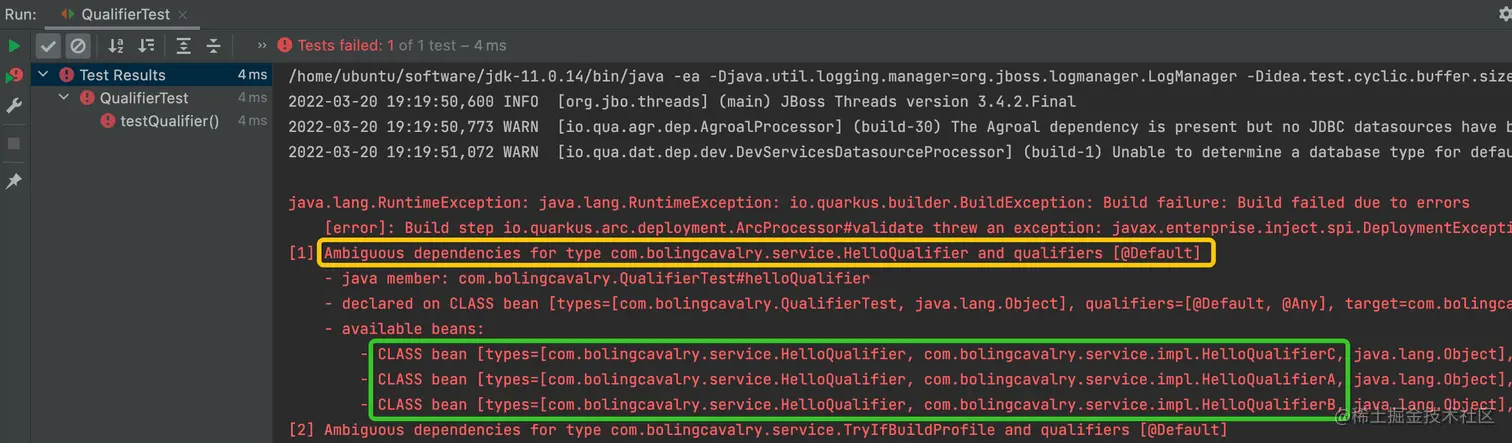Rerun failed tests icon in left gutter

point(14,76)
